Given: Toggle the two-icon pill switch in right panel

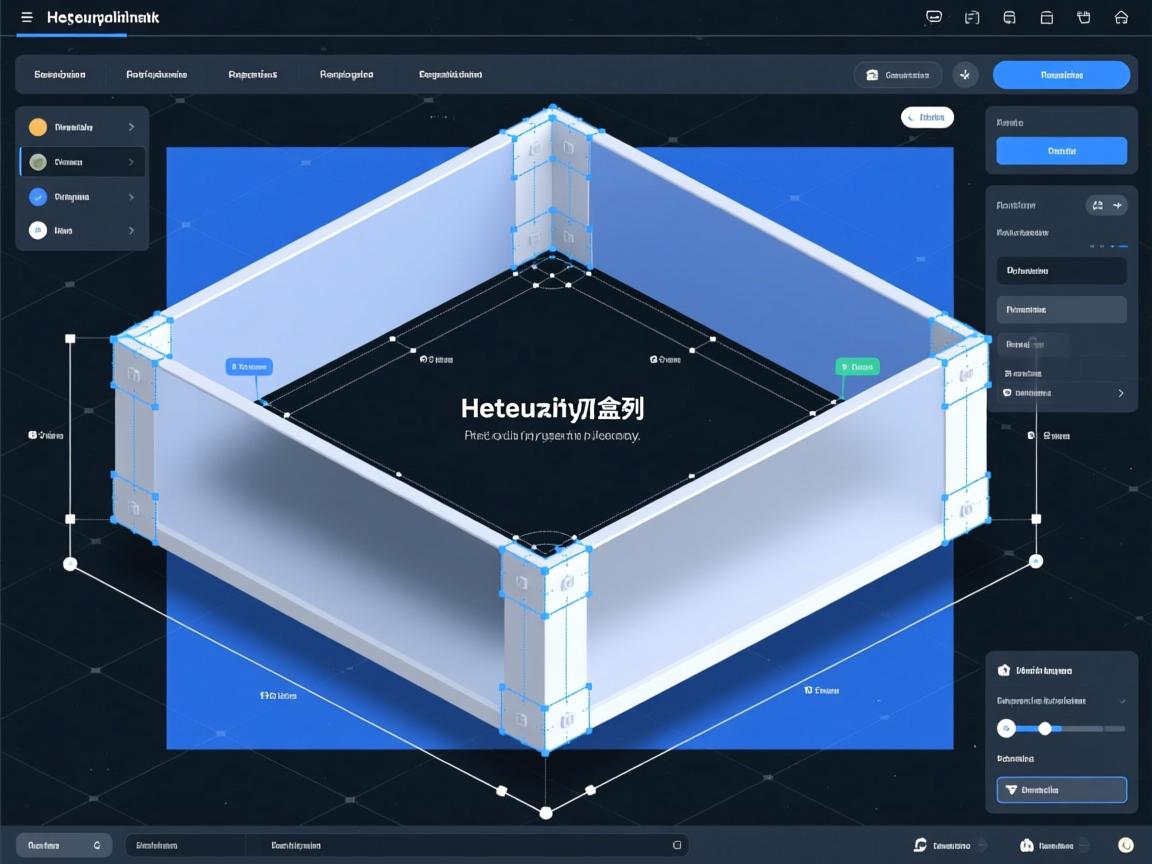Looking at the screenshot, I should (1107, 205).
